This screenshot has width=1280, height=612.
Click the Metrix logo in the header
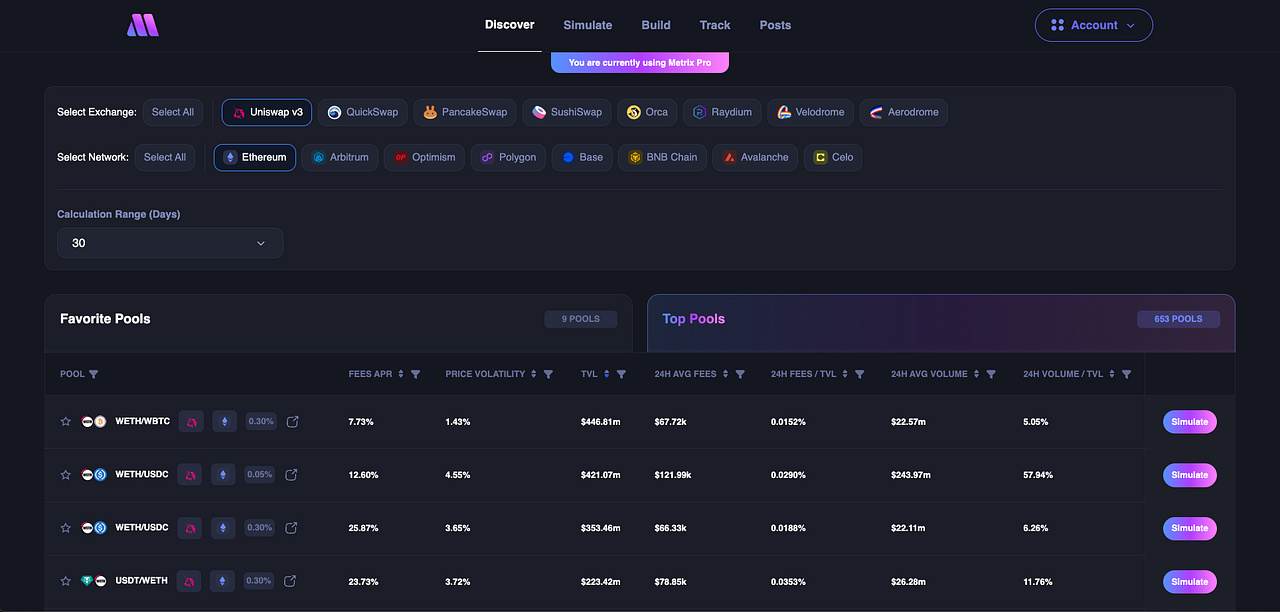click(x=142, y=26)
